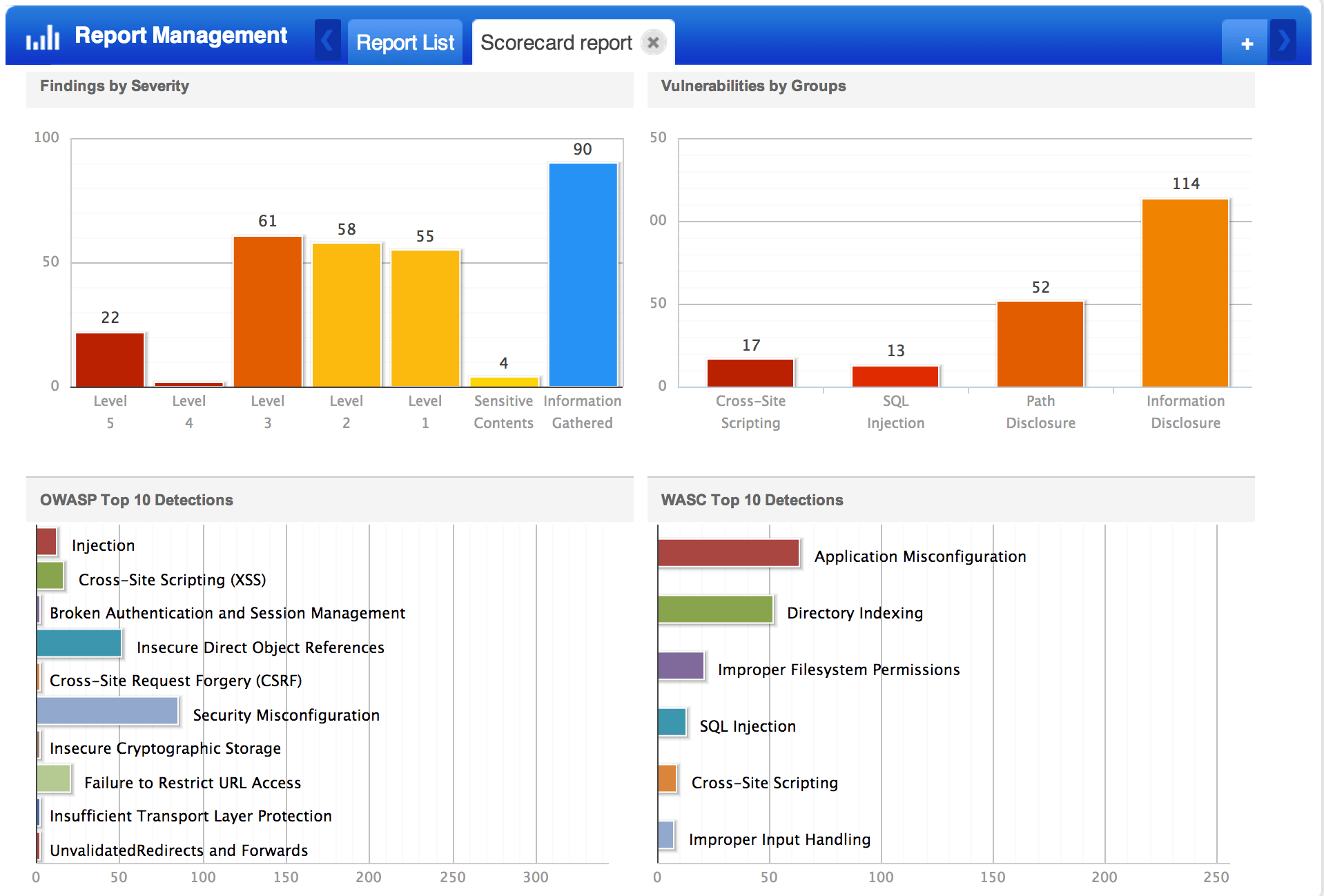Image resolution: width=1324 pixels, height=896 pixels.
Task: Click the Failure to Restrict URL Access label
Action: point(193,783)
